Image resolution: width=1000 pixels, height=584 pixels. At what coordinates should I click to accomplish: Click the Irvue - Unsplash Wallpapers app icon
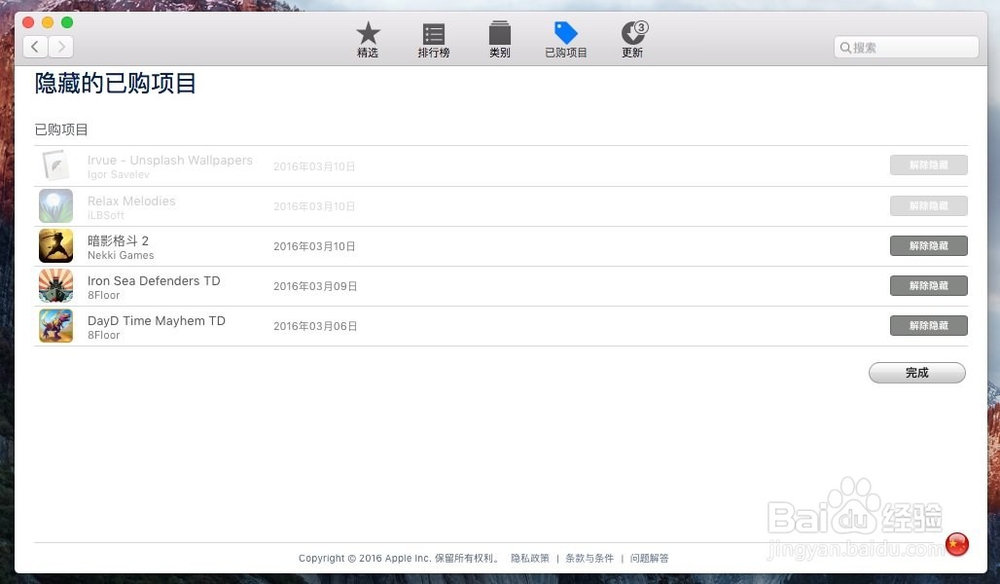click(55, 166)
